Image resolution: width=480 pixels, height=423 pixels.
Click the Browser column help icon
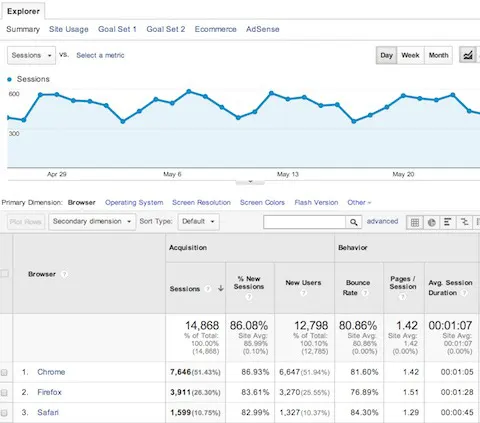pyautogui.click(x=64, y=274)
